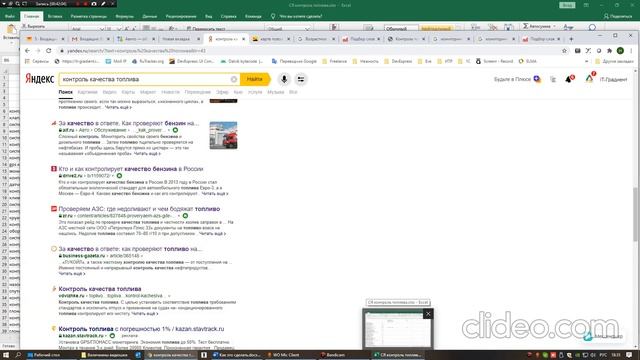
Task: Open the Контроль качества топлива result link
Action: click(x=100, y=289)
